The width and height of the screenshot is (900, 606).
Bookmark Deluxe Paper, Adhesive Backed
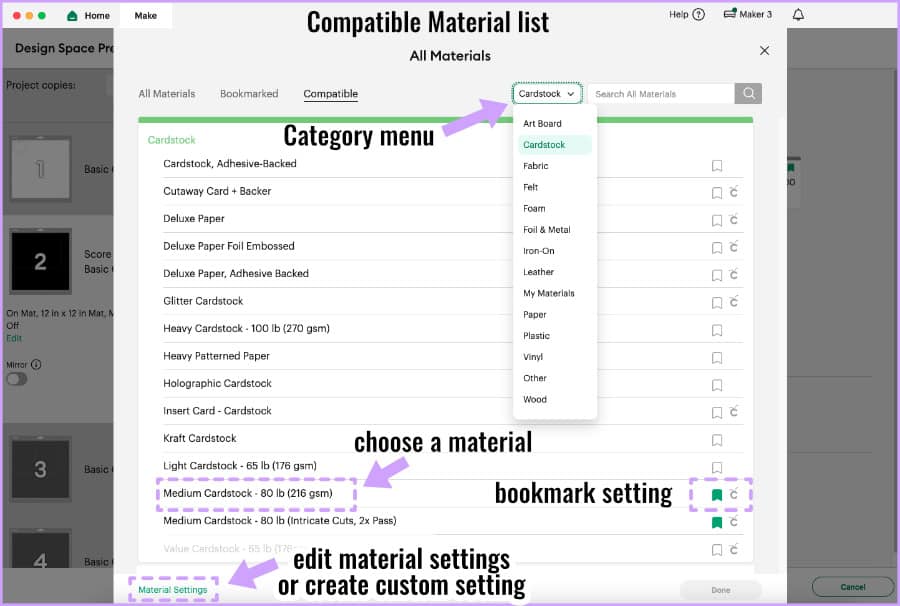(x=716, y=275)
